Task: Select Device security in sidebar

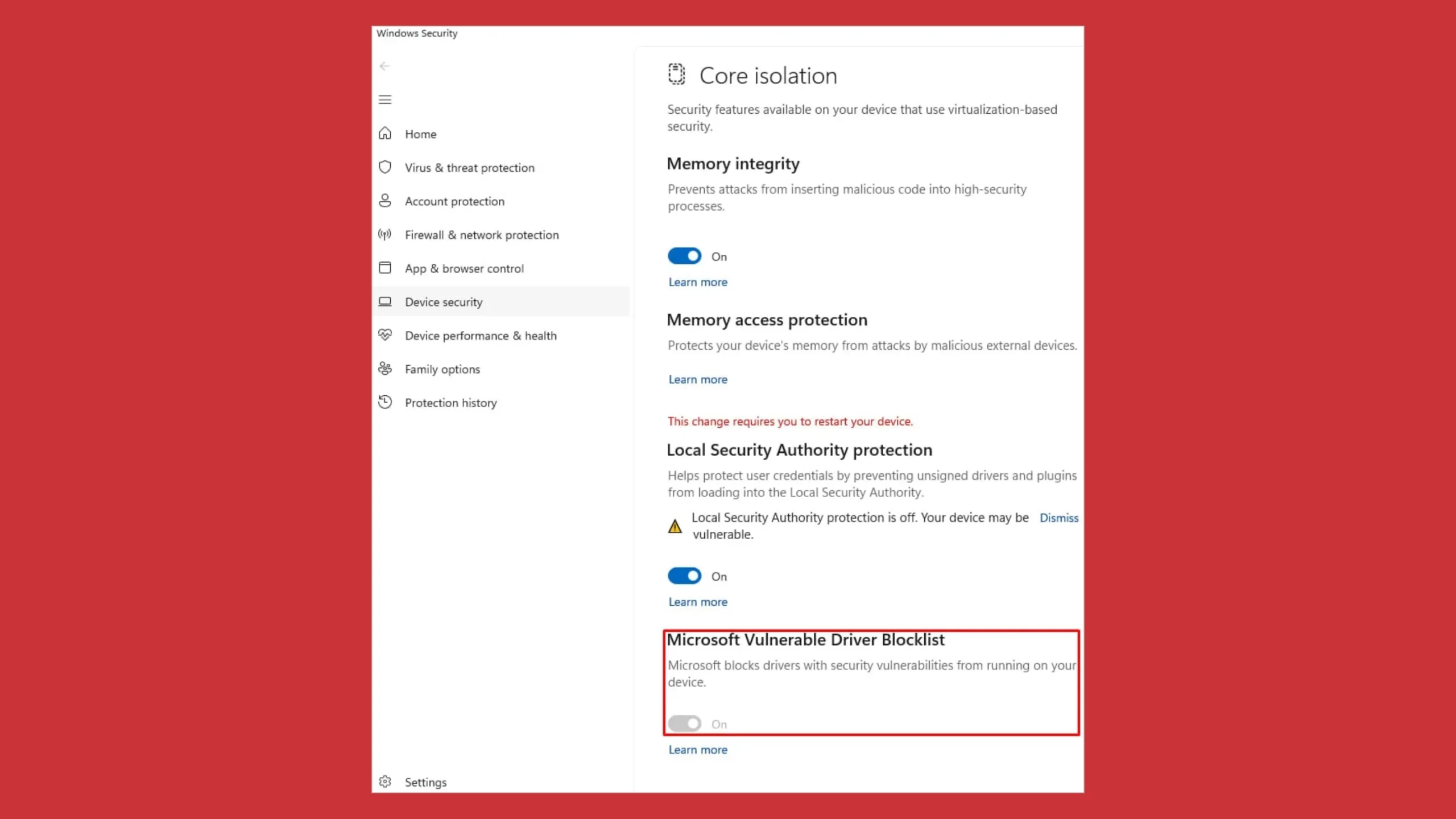Action: tap(501, 301)
